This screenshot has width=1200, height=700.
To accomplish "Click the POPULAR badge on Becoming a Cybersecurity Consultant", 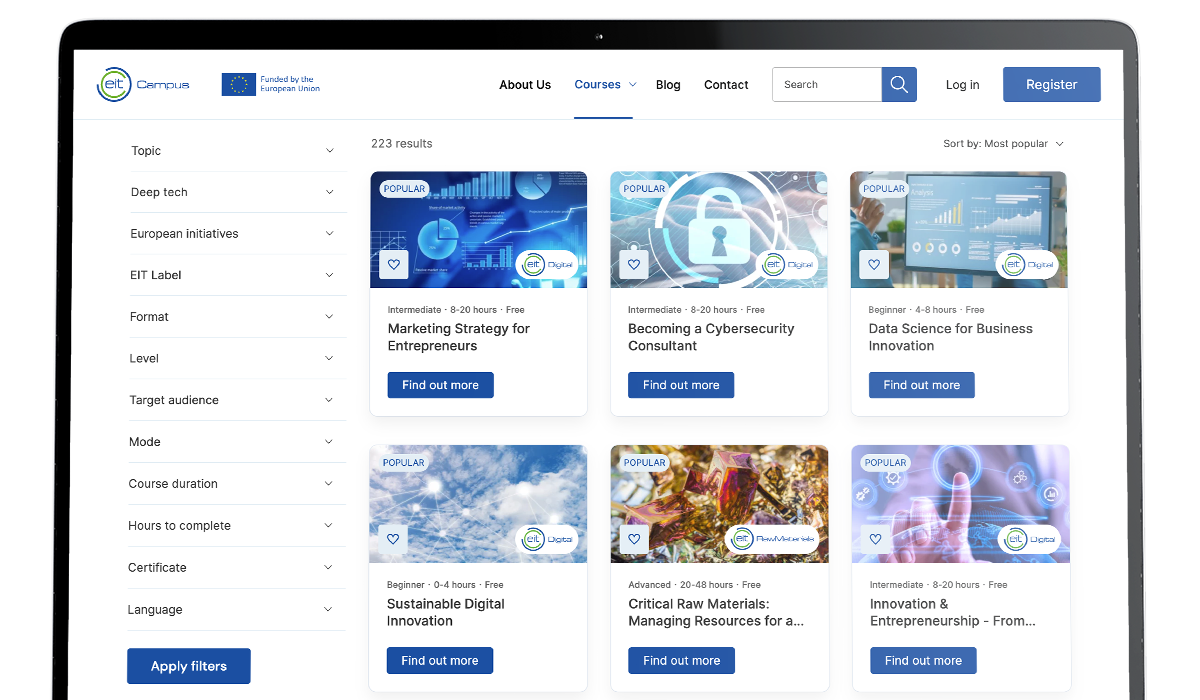I will click(x=644, y=188).
